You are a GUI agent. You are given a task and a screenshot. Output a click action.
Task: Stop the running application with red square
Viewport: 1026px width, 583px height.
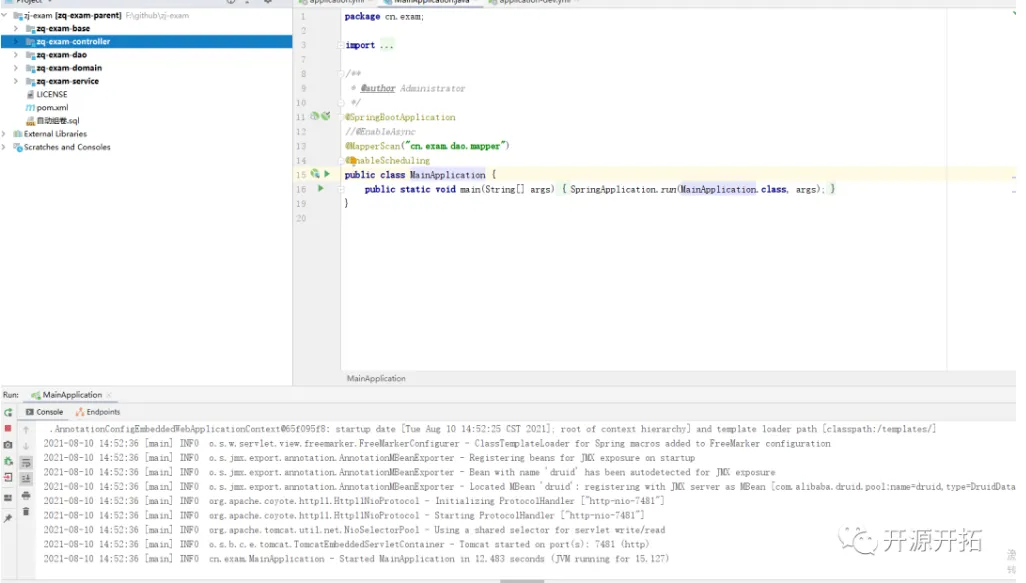coord(8,429)
